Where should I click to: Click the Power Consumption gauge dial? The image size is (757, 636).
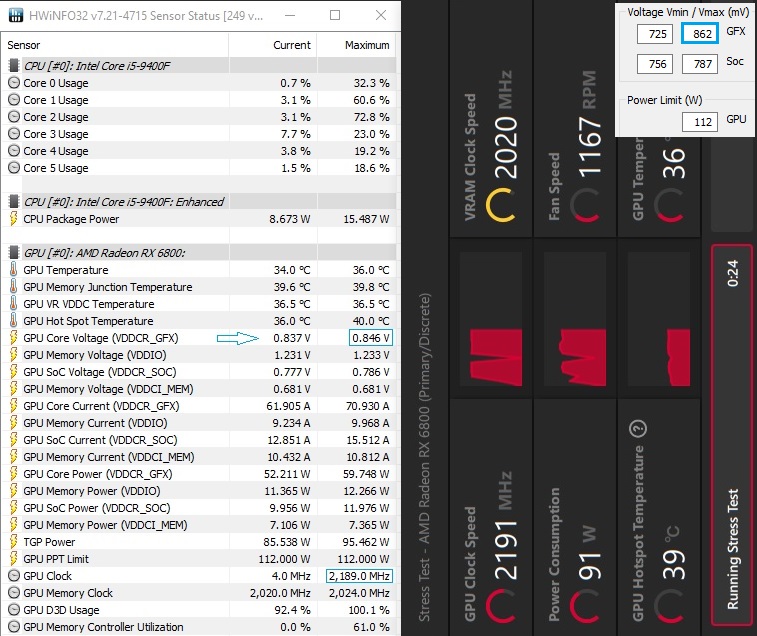click(x=584, y=607)
